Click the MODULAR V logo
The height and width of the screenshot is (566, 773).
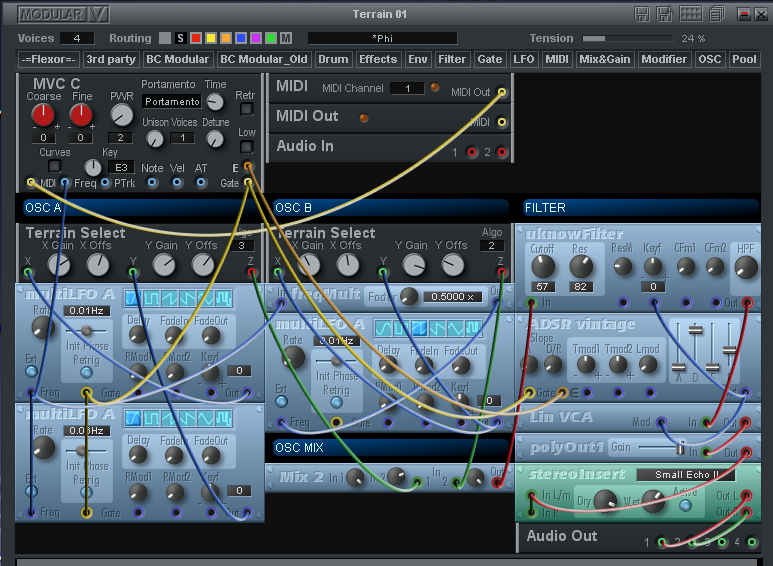pos(63,14)
